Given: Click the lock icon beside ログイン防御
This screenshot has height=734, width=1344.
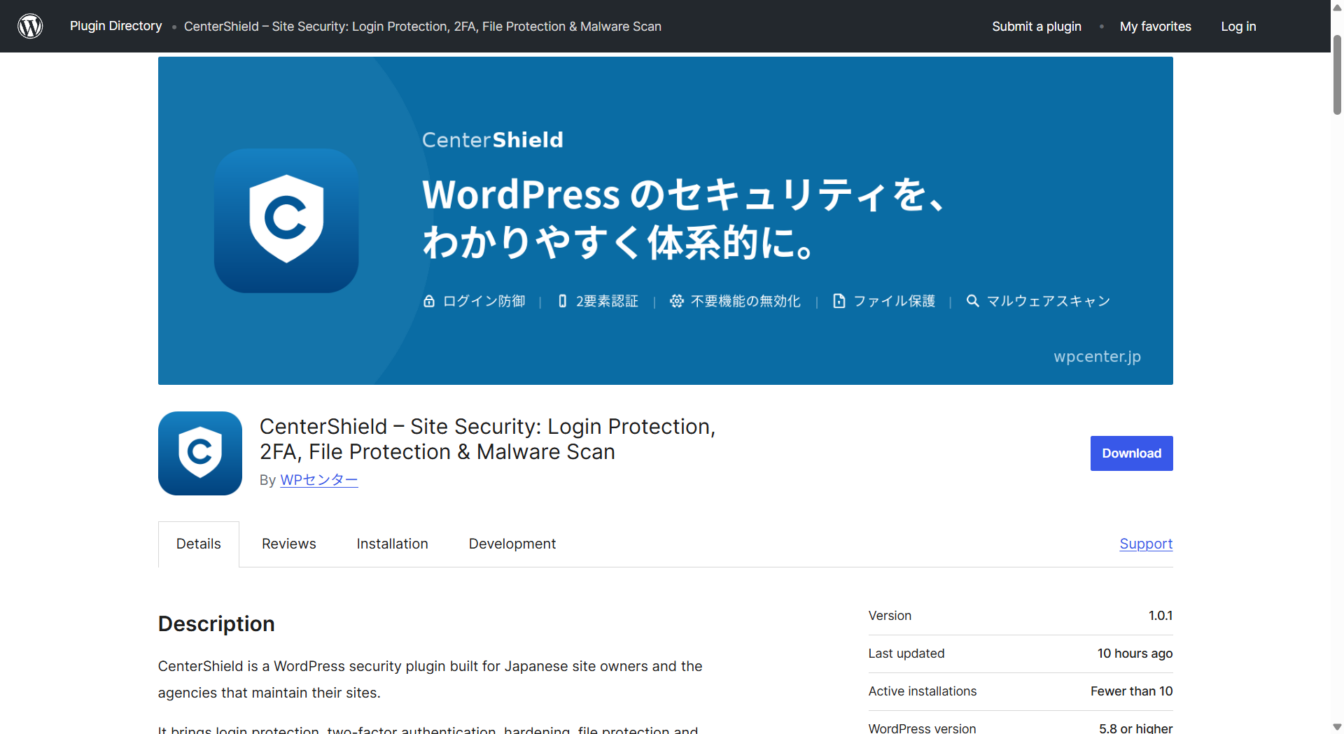Looking at the screenshot, I should [429, 301].
